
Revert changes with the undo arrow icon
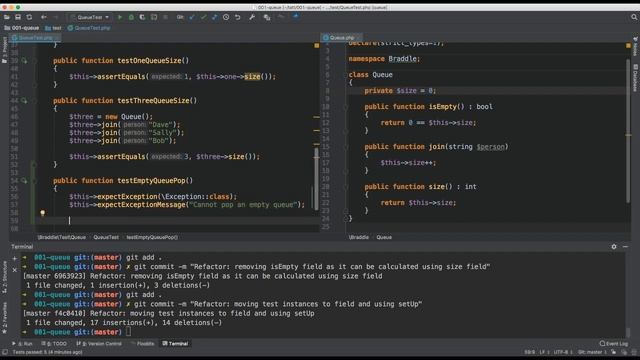tap(238, 17)
